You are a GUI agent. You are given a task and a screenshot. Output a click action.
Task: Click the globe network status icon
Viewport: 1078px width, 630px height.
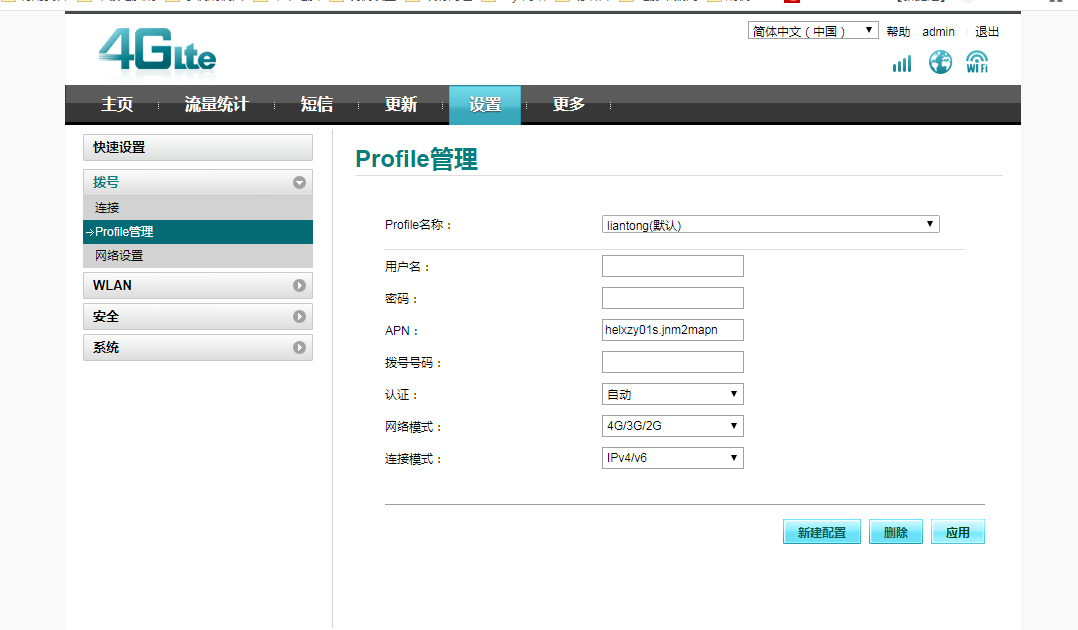point(940,63)
